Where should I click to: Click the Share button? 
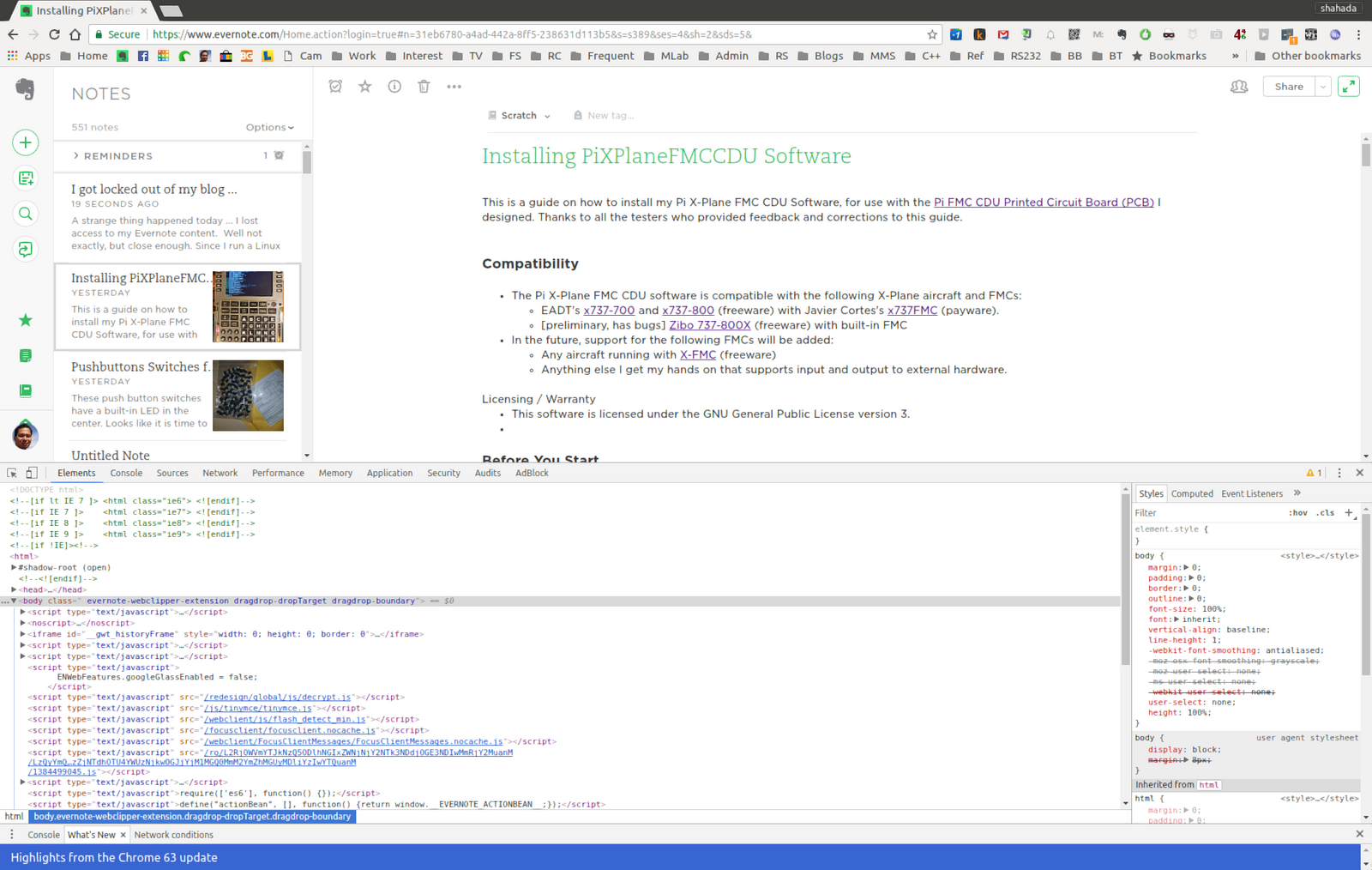point(1288,87)
